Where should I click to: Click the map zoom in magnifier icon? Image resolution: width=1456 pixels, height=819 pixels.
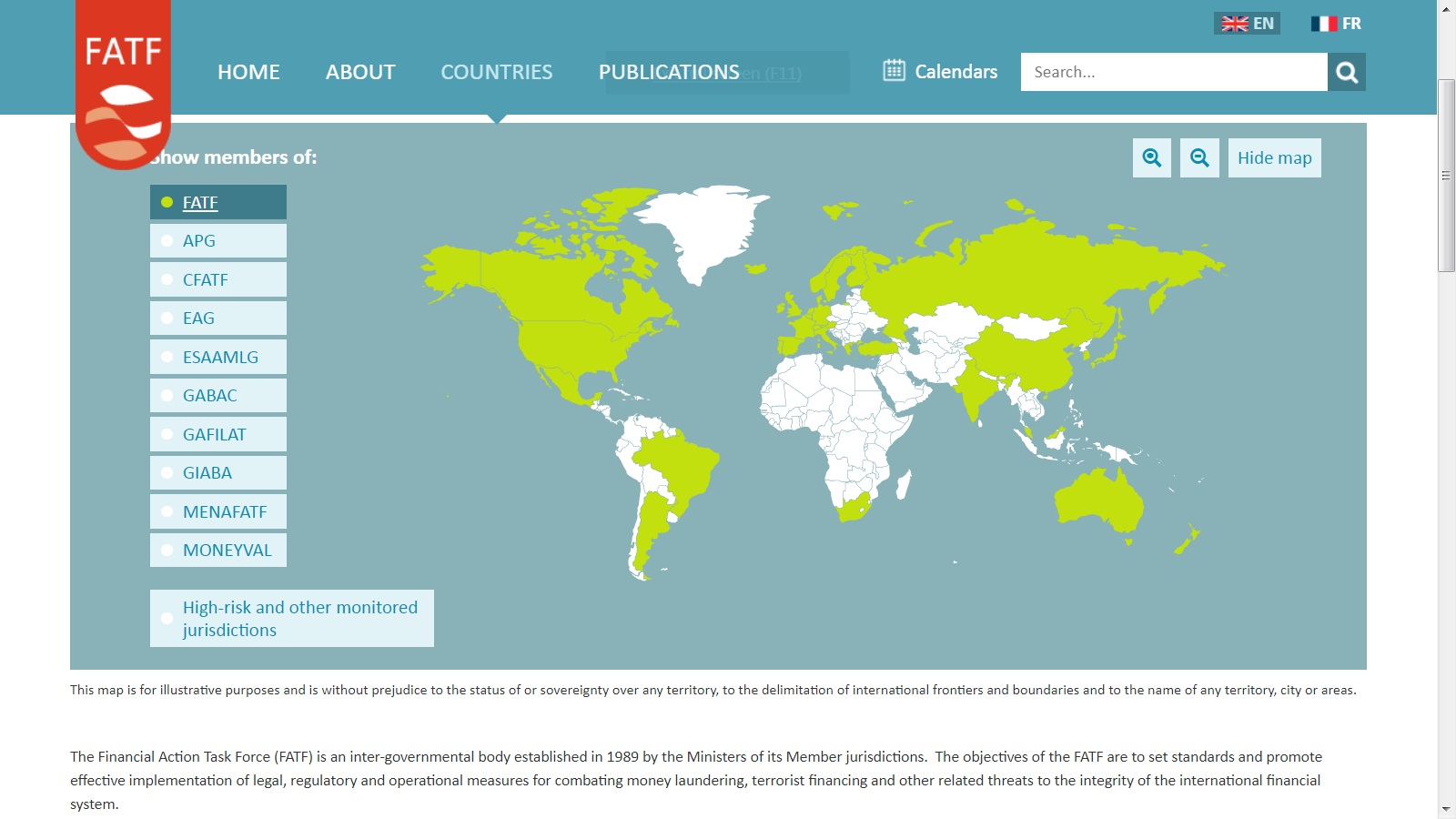coord(1152,157)
